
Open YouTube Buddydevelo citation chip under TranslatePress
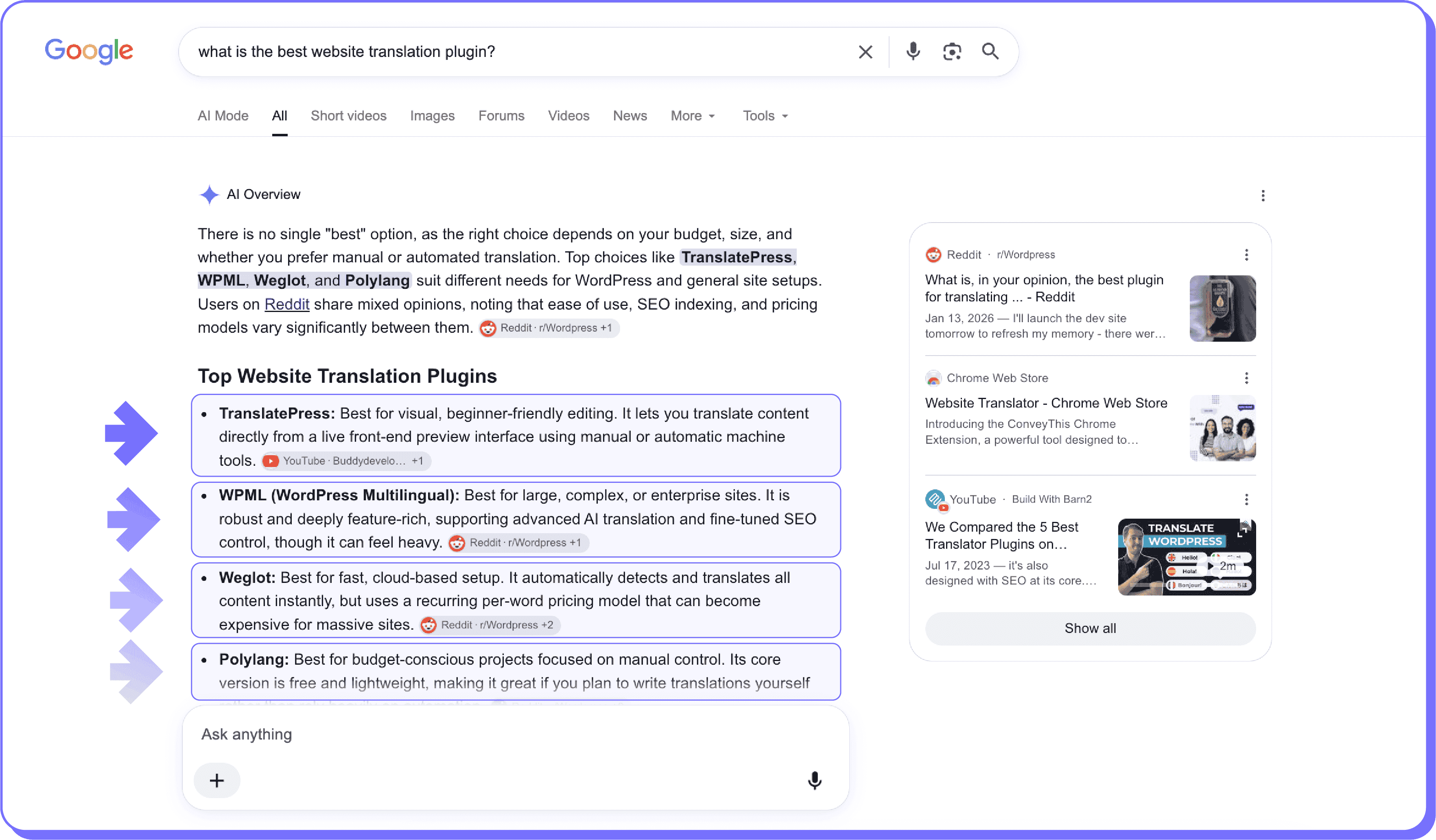346,461
